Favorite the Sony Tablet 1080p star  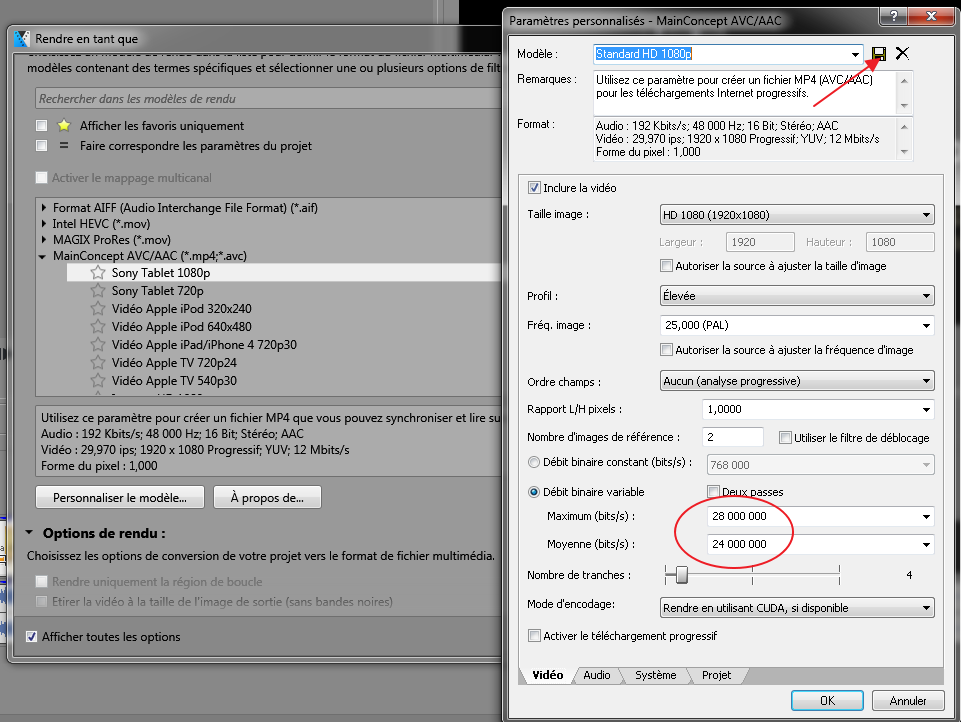tap(97, 272)
